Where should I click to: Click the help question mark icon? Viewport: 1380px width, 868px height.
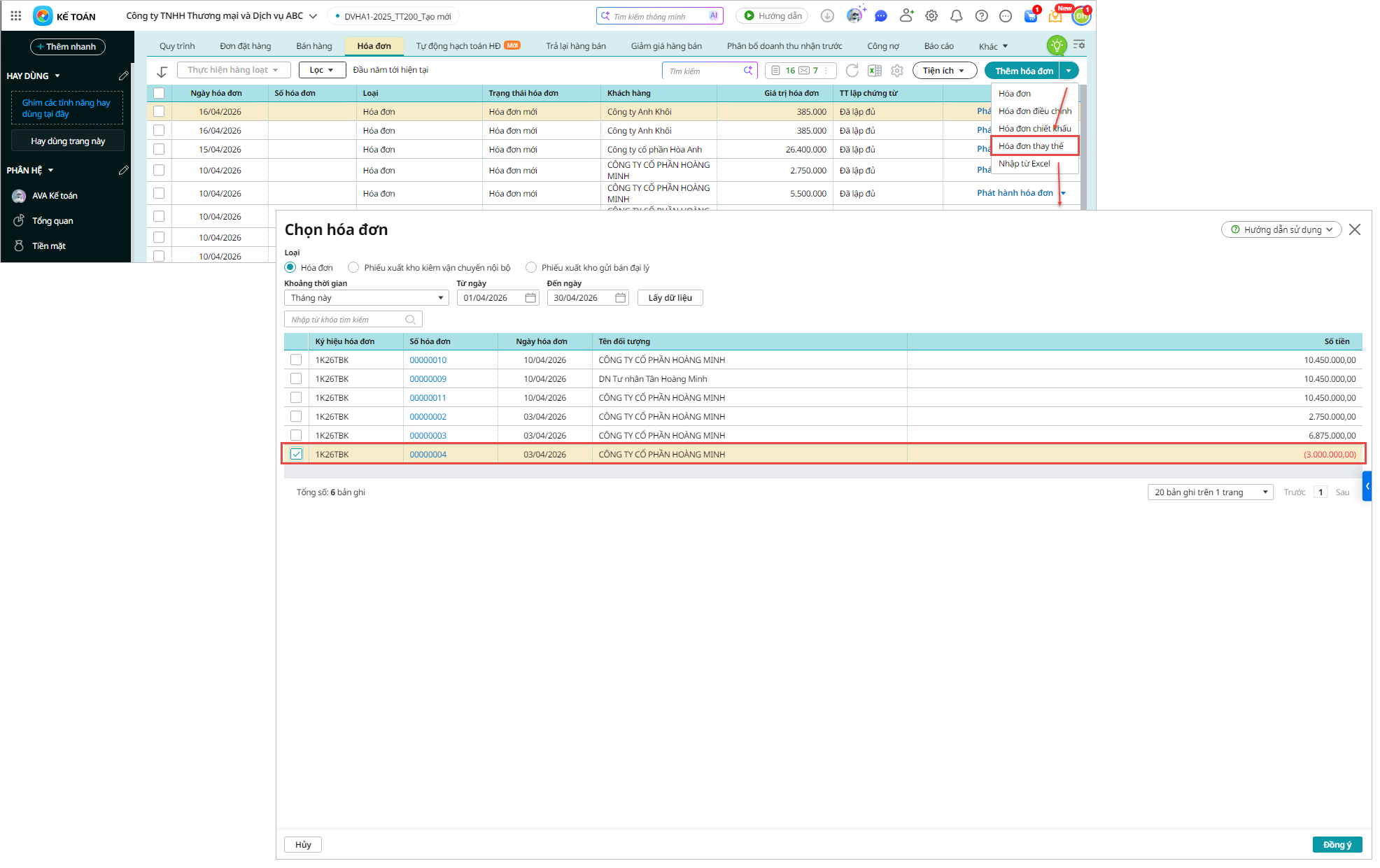coord(981,15)
